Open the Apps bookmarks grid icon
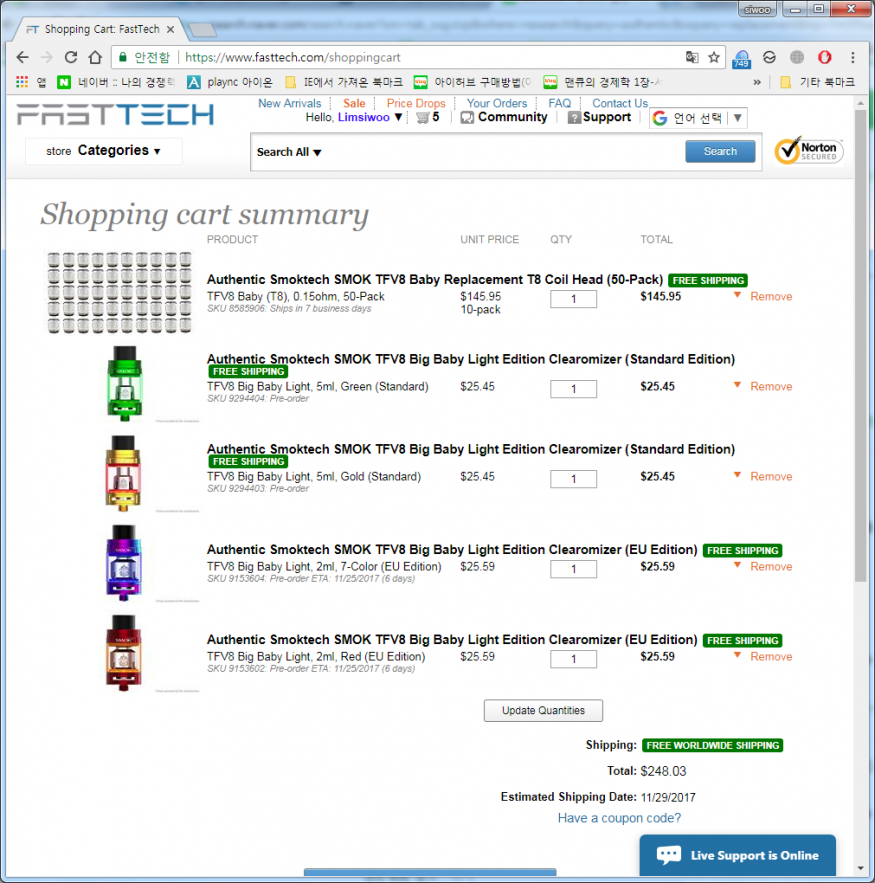 [22, 82]
